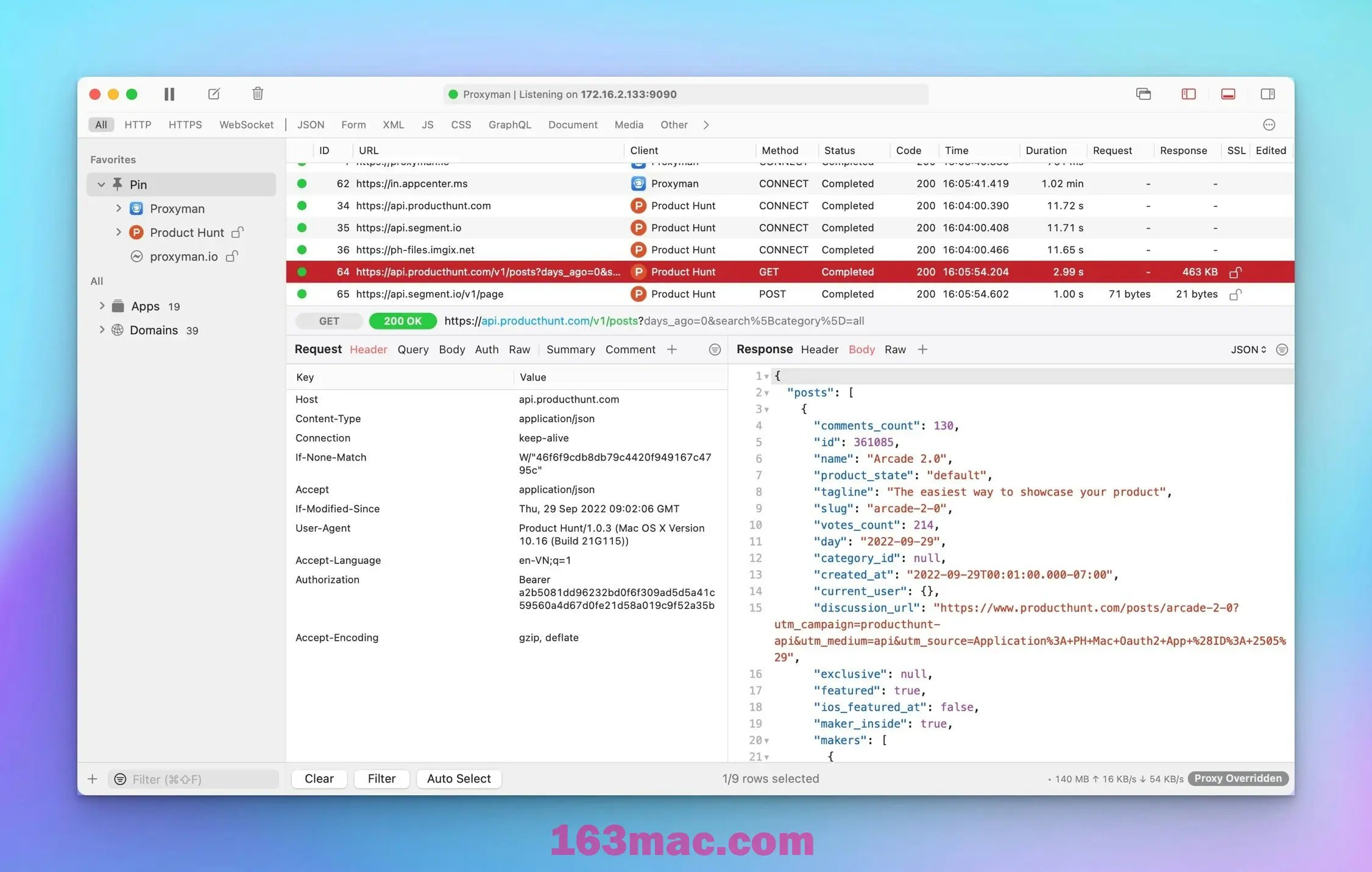The height and width of the screenshot is (872, 1372).
Task: Click the Auto Select button
Action: point(459,778)
